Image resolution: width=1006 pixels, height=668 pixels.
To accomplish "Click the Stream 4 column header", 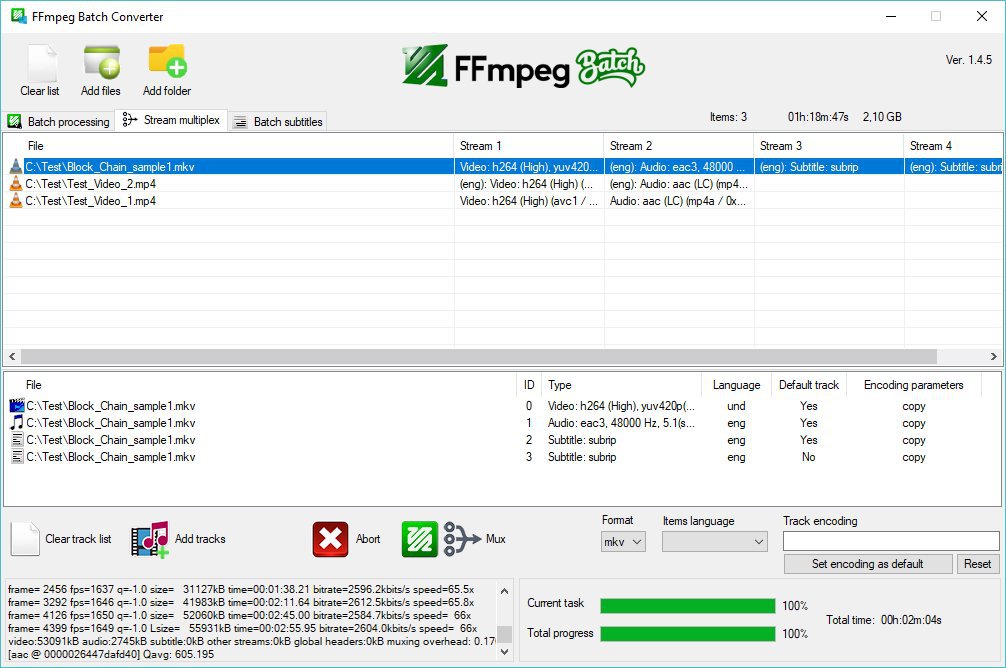I will point(953,146).
